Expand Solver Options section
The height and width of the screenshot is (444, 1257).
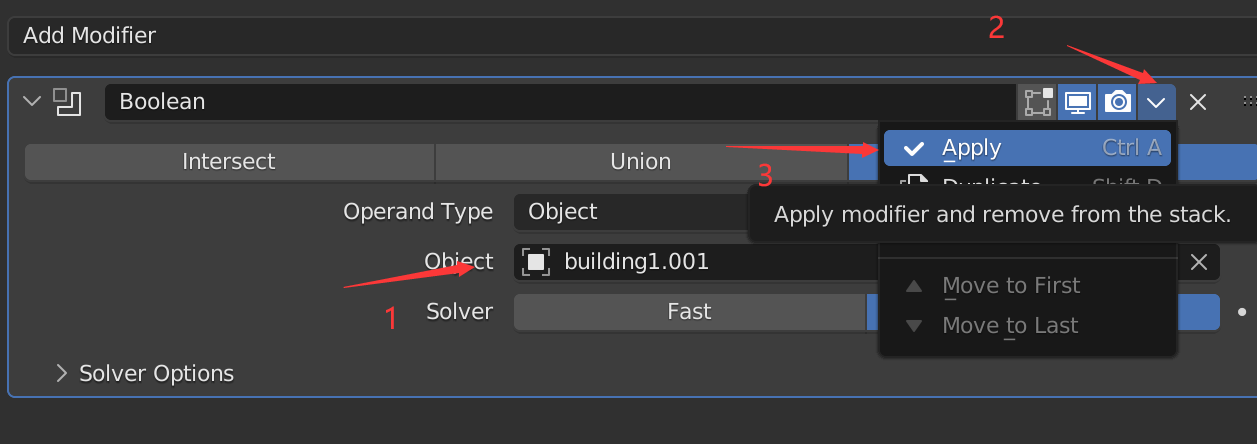click(146, 374)
